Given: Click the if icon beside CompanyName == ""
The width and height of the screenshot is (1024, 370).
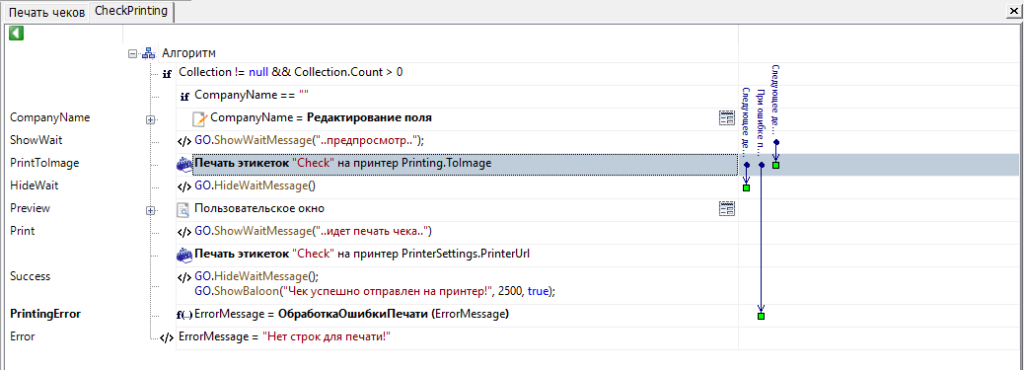Looking at the screenshot, I should pos(184,97).
